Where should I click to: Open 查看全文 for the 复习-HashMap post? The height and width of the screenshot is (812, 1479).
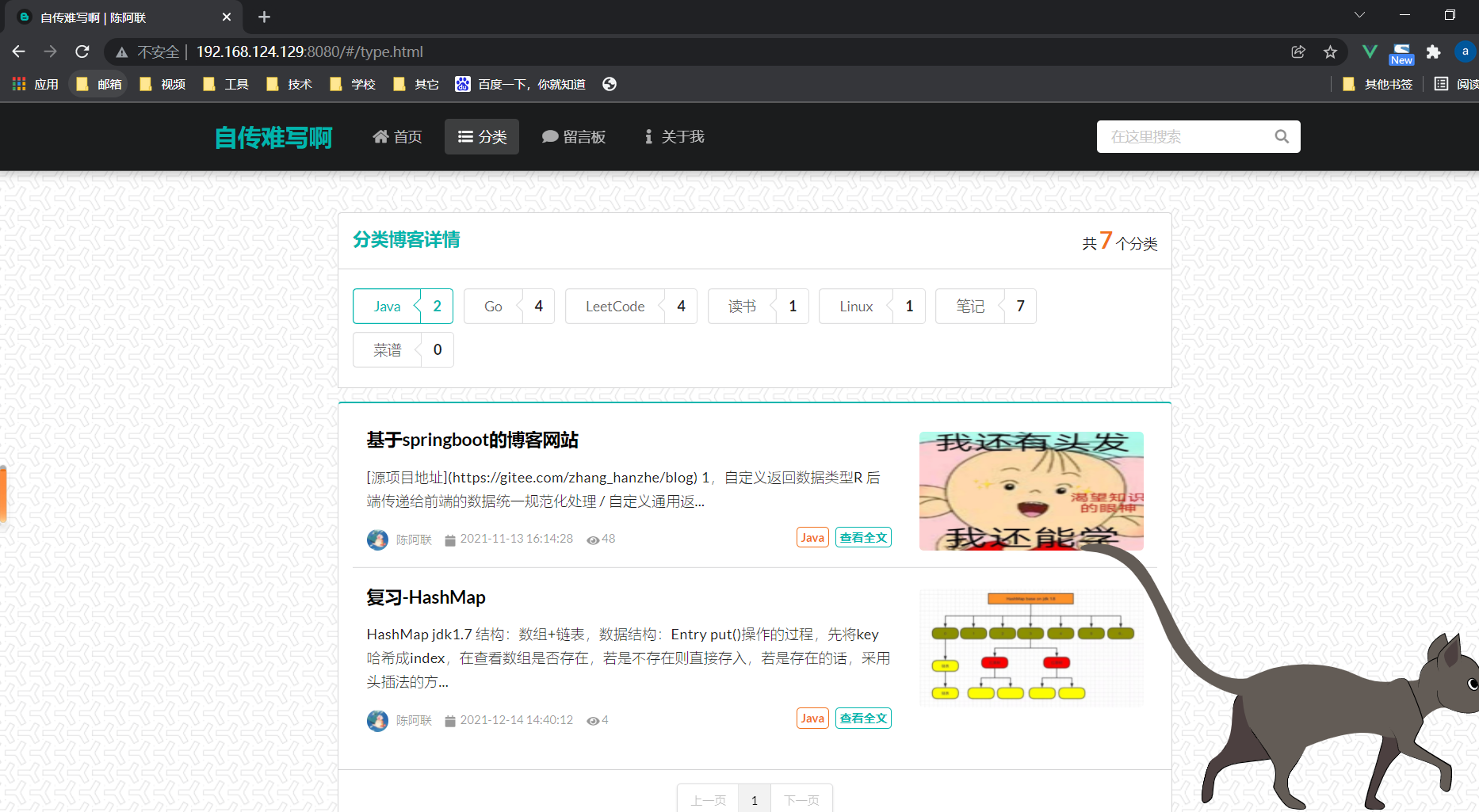(x=863, y=718)
